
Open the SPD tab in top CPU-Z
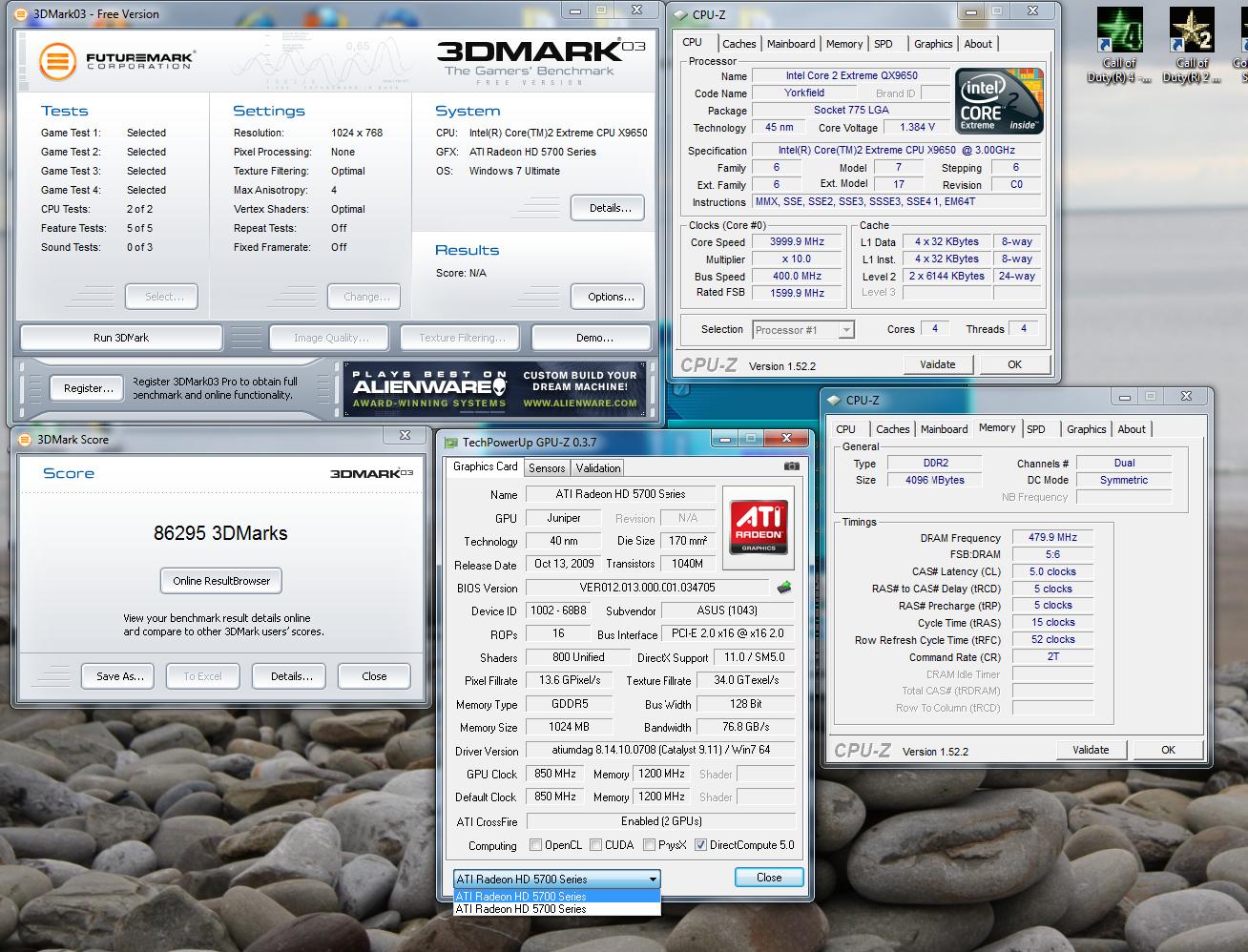[884, 44]
